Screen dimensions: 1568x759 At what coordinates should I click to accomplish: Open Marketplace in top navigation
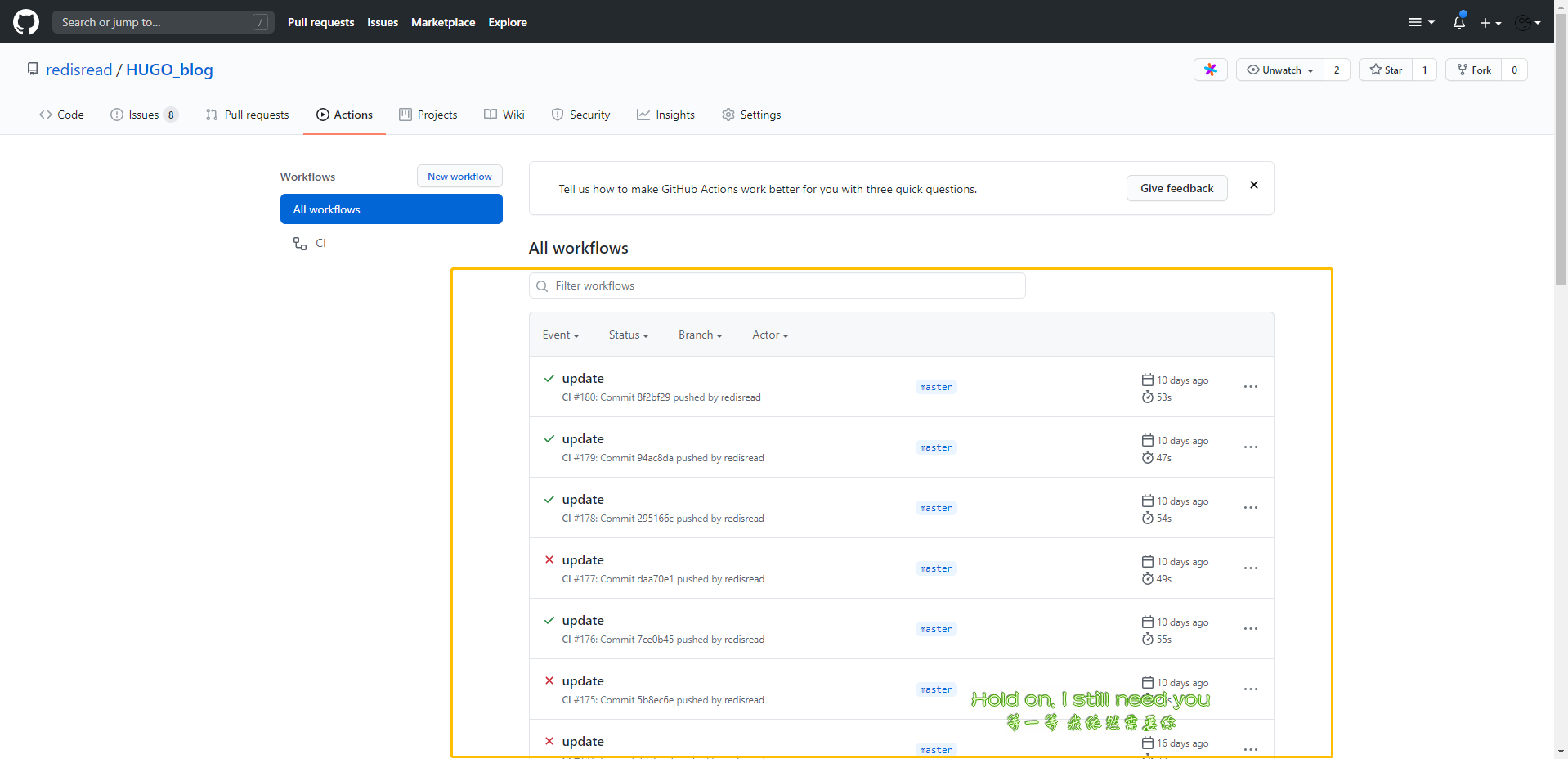tap(443, 22)
